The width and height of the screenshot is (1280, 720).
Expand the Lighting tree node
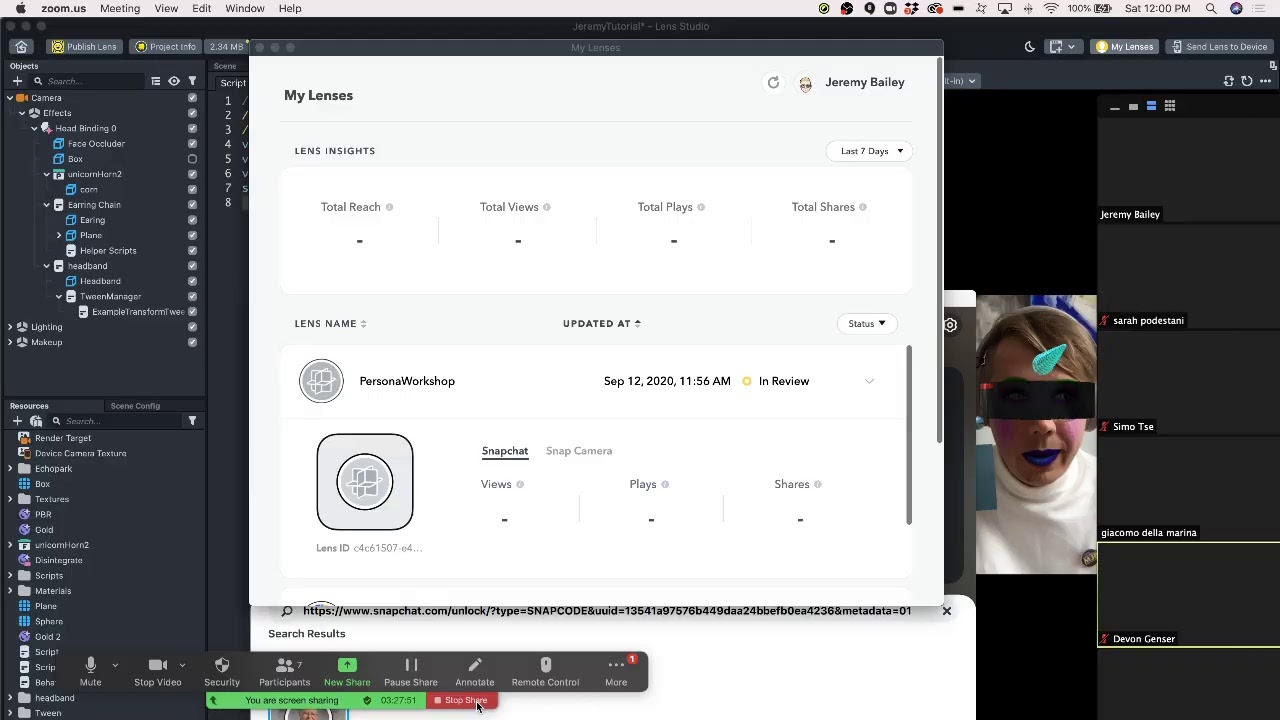(10, 327)
